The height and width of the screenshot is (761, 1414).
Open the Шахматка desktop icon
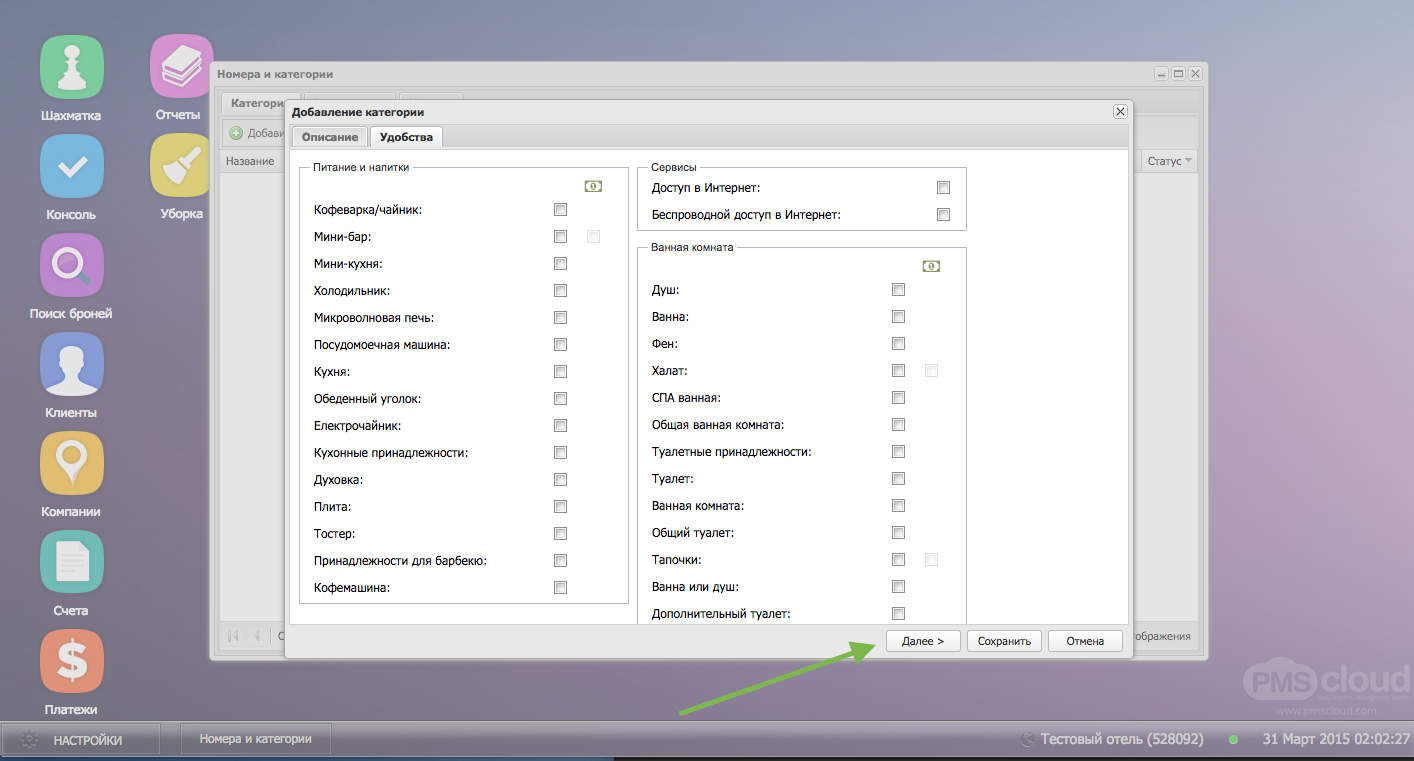coord(71,67)
